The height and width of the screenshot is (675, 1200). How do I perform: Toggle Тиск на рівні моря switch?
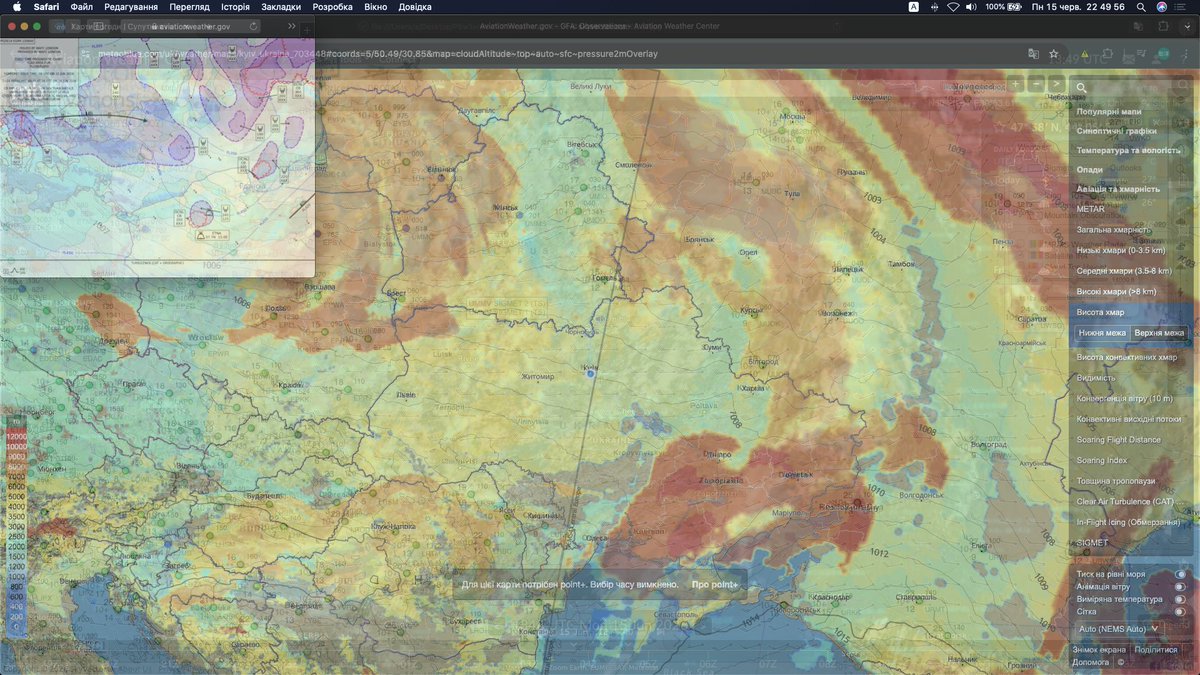[x=1180, y=575]
